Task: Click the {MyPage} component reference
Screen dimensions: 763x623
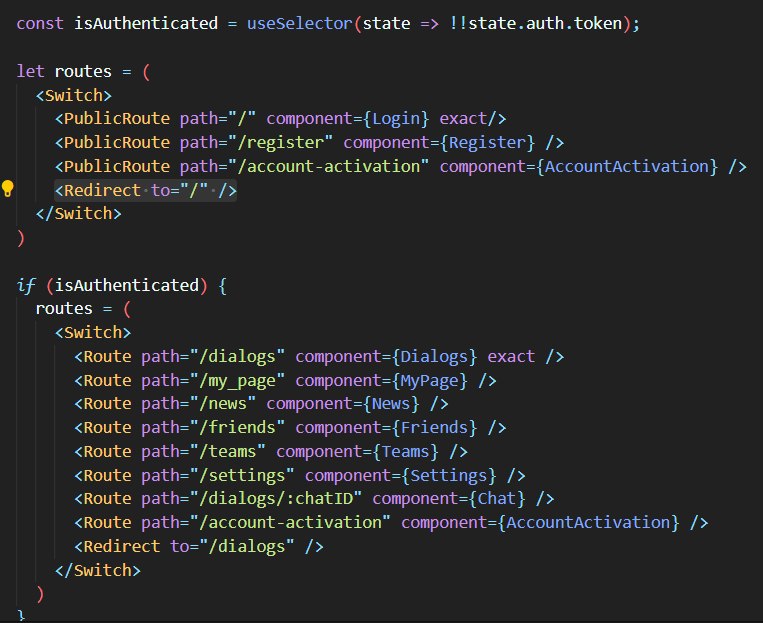Action: 430,380
